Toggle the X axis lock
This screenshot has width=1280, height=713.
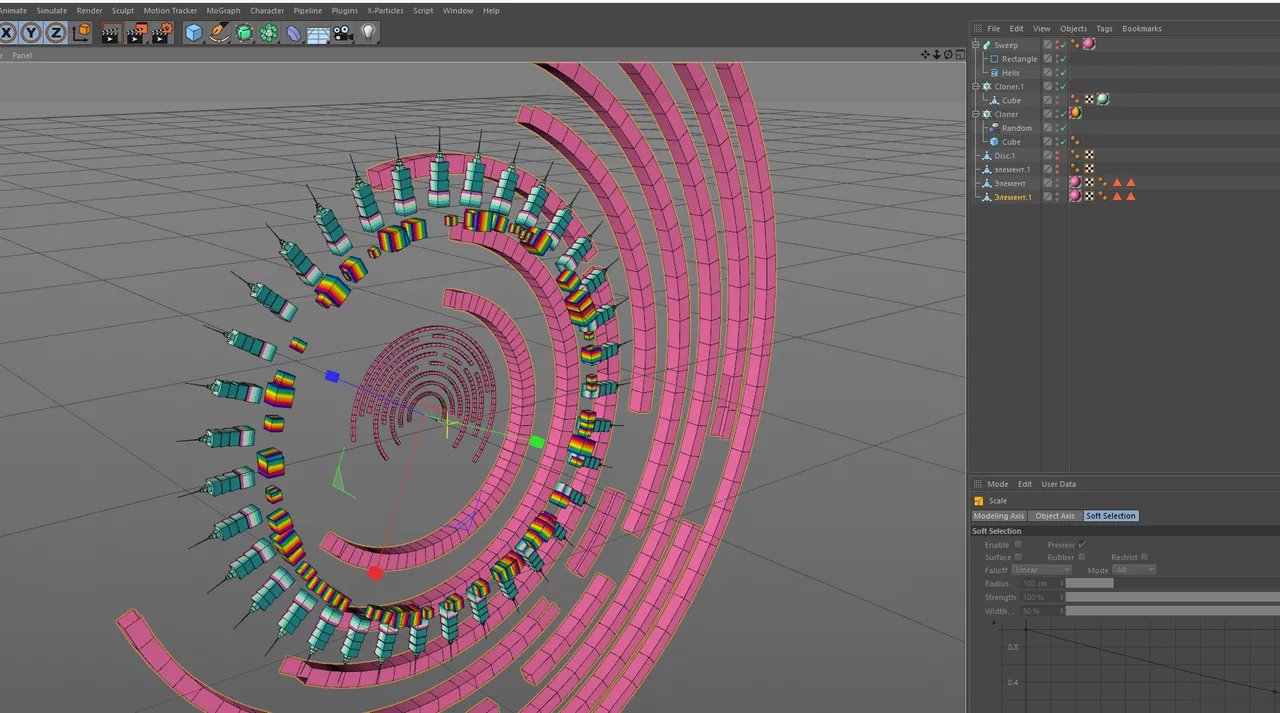[7, 33]
